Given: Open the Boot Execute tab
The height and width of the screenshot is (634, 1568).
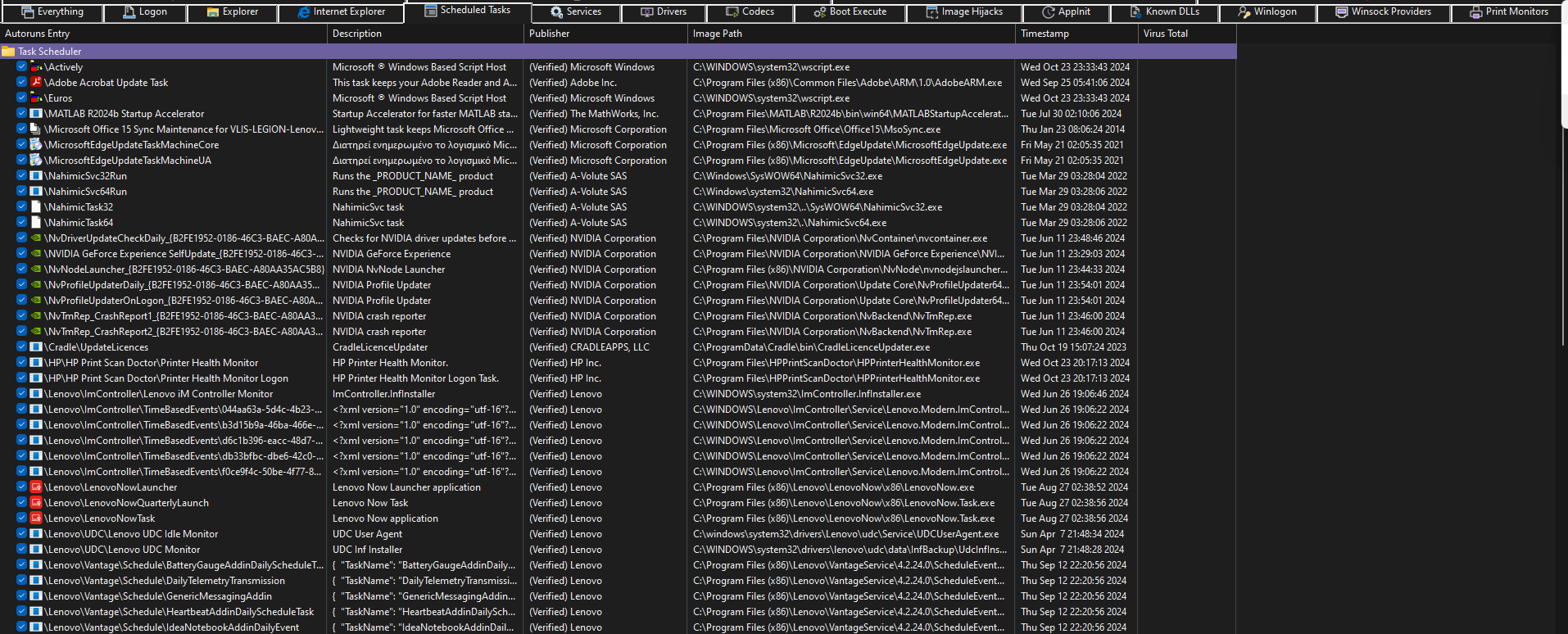Looking at the screenshot, I should coord(850,12).
